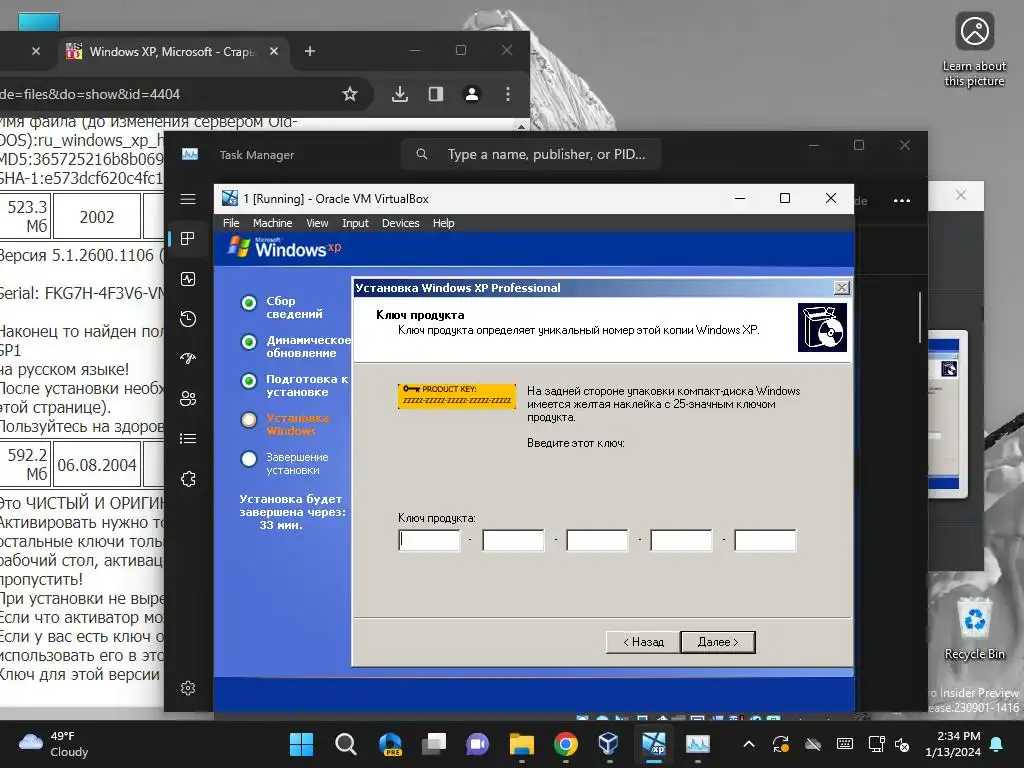
Task: Open VirtualBox File menu
Action: [231, 223]
